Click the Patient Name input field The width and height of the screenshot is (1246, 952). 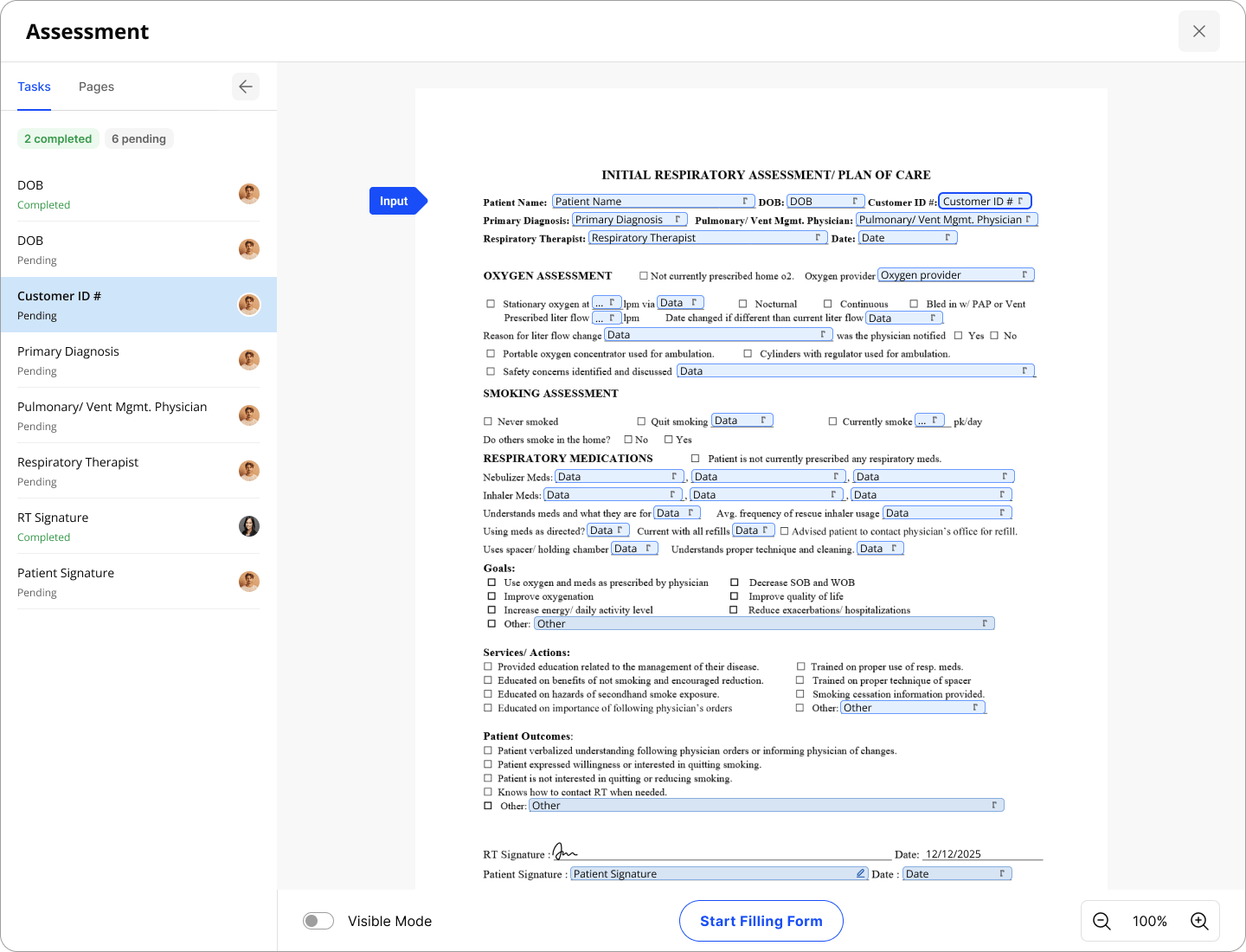(652, 202)
